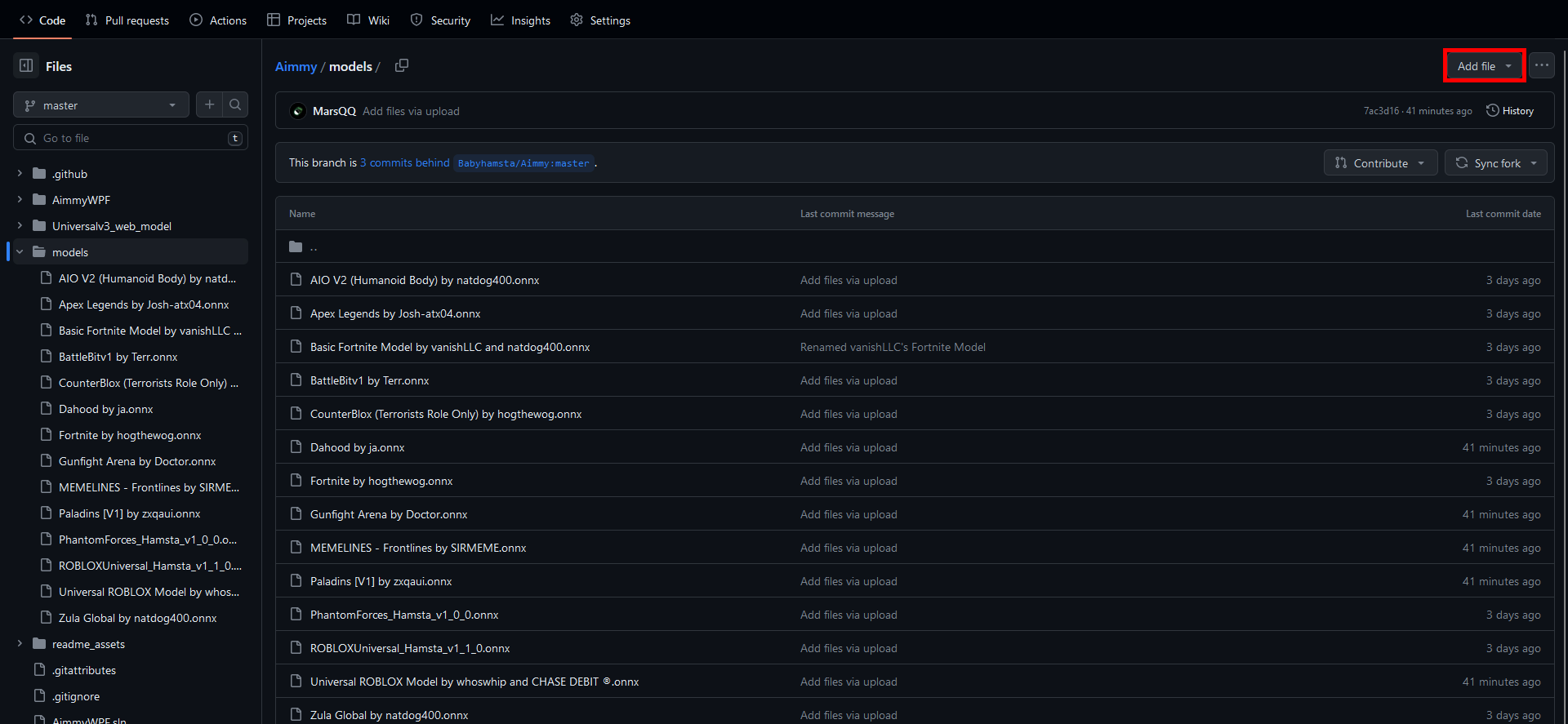
Task: Click the parent directory folder icon
Action: pyautogui.click(x=296, y=247)
